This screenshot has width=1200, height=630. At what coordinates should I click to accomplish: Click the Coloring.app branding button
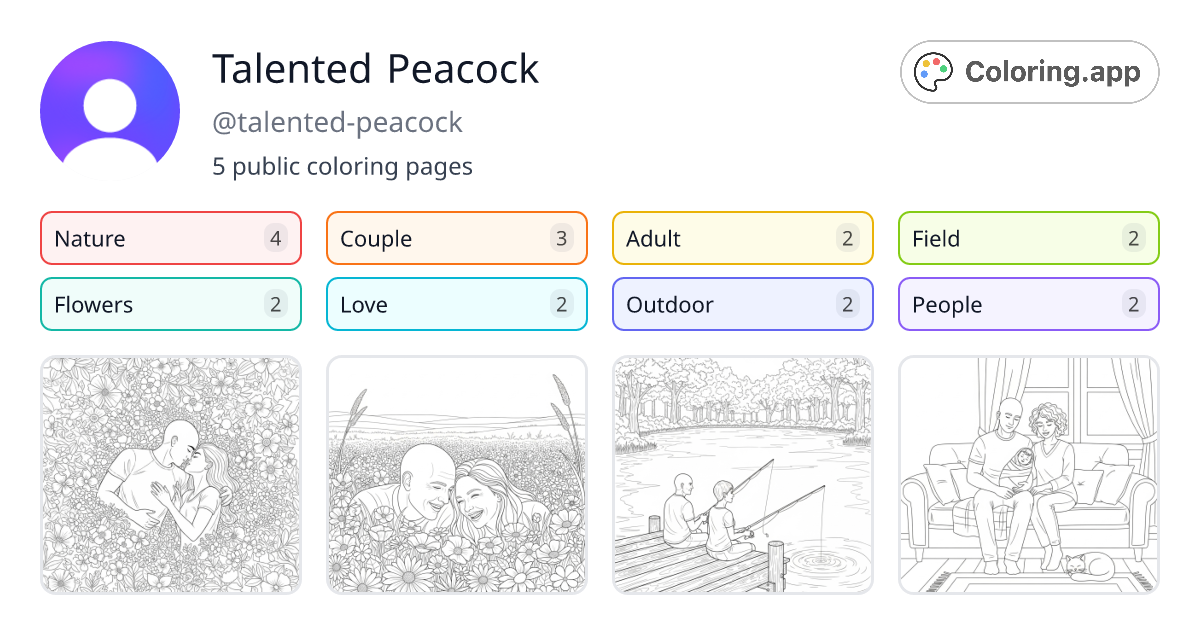1029,71
